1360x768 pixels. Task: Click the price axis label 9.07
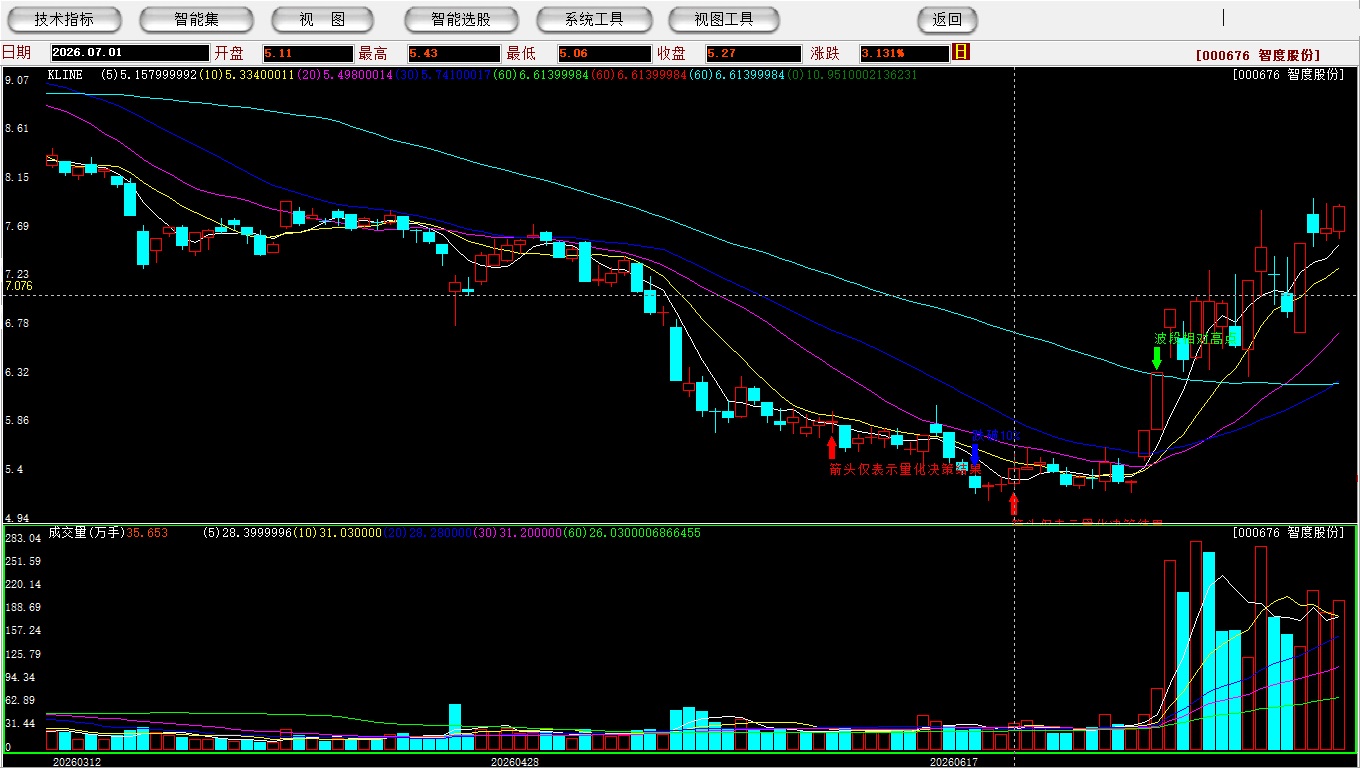pyautogui.click(x=16, y=80)
